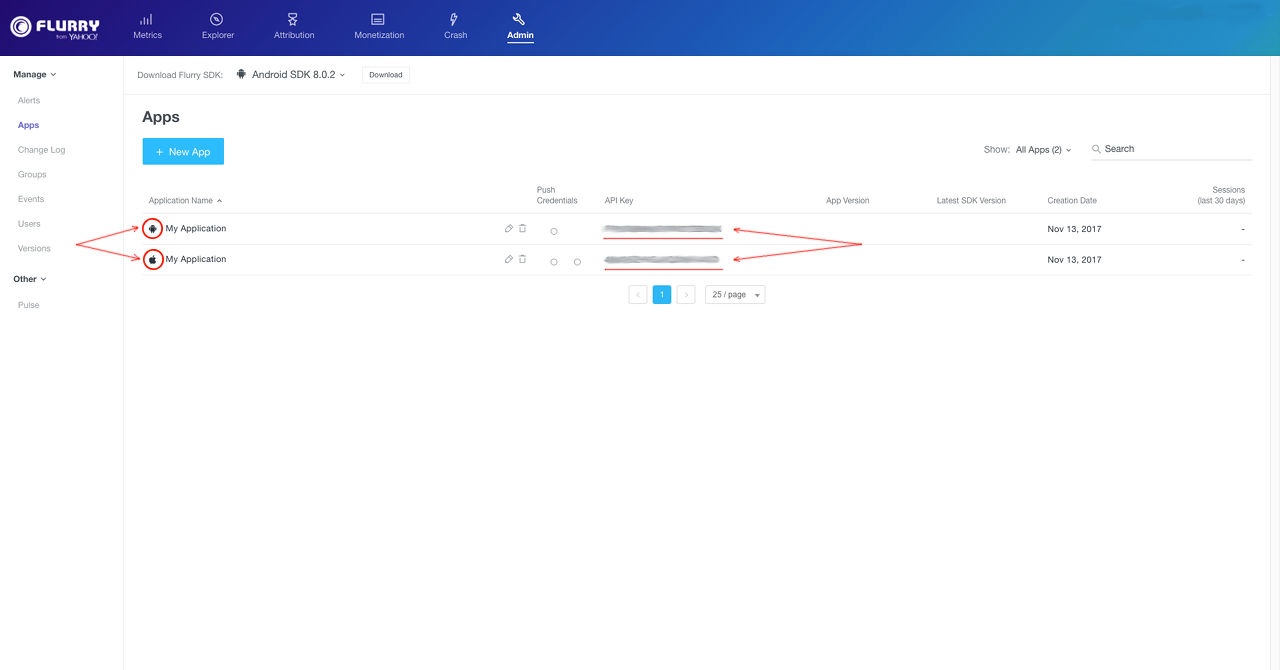The width and height of the screenshot is (1280, 670).
Task: Click the Download SDK button
Action: tap(385, 75)
